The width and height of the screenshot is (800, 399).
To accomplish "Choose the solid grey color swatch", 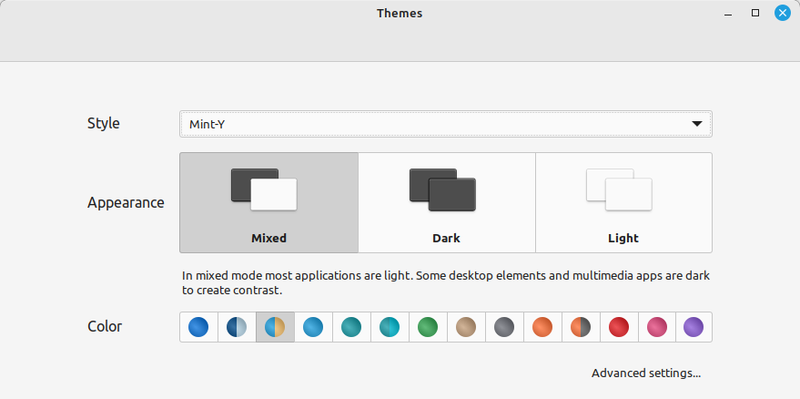I will coord(505,327).
